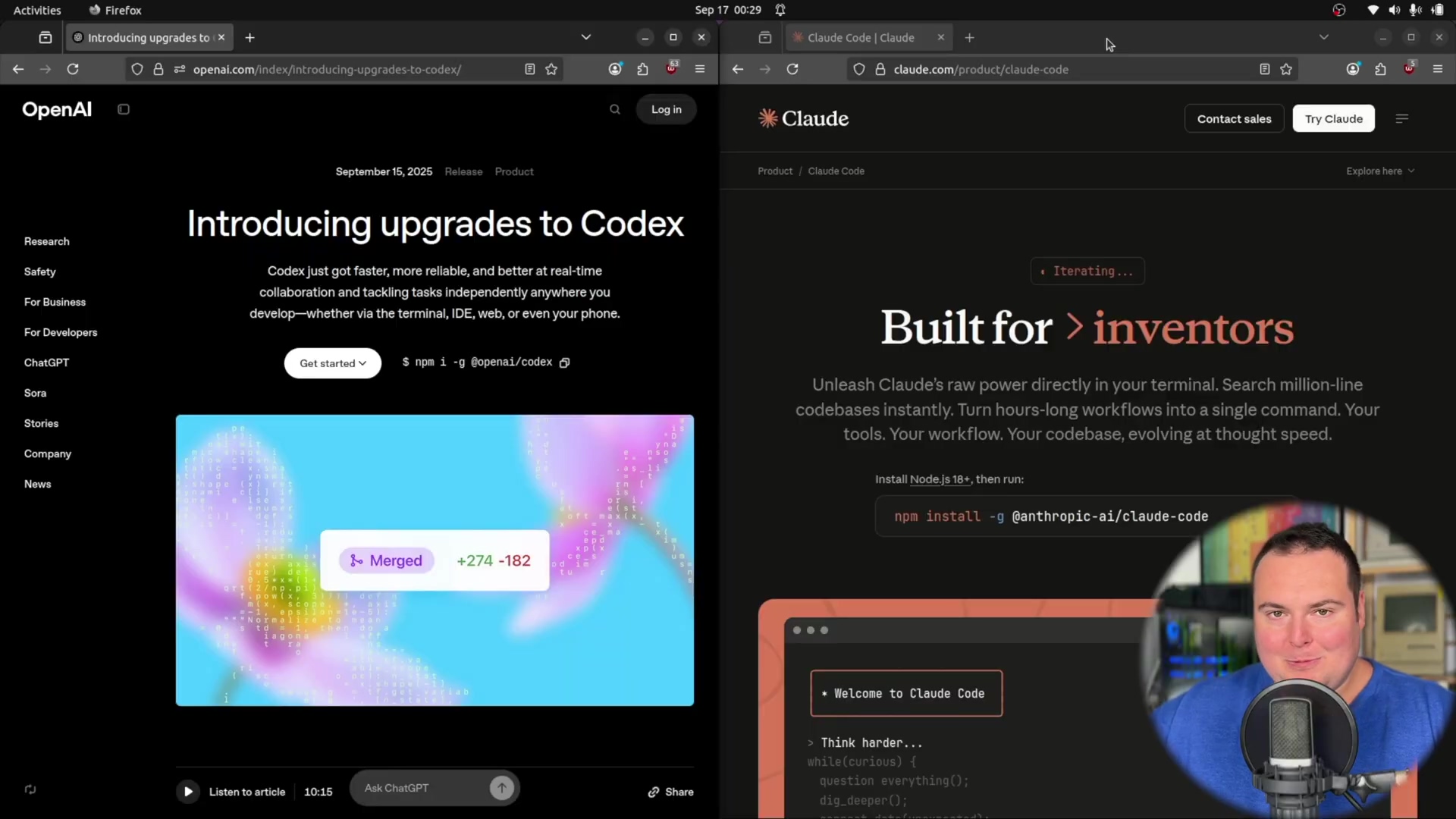
Task: Toggle reader view in OpenAI window
Action: (530, 69)
